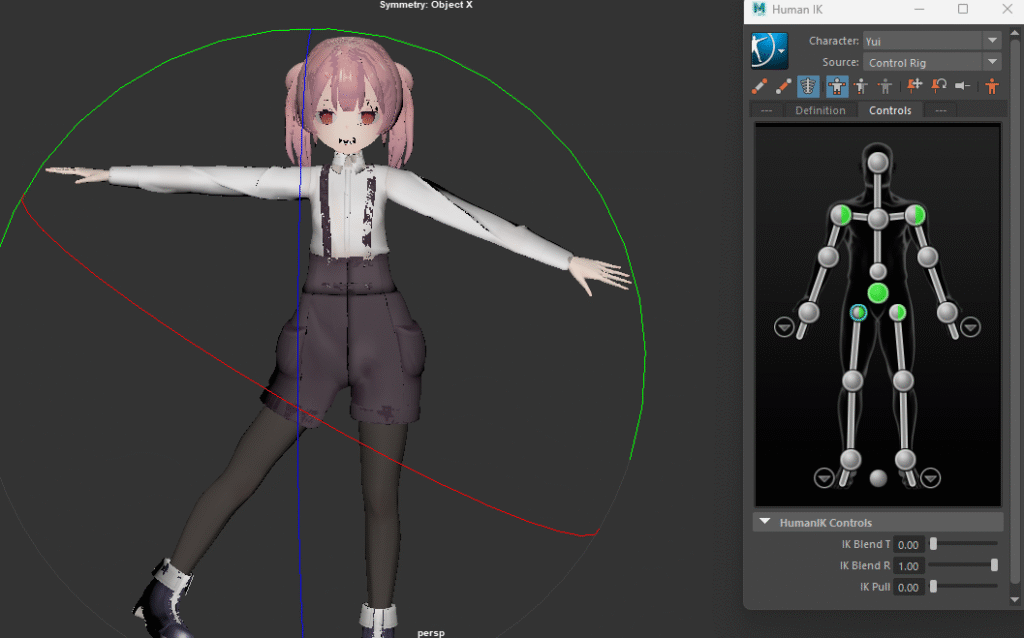Image resolution: width=1024 pixels, height=638 pixels.
Task: Expand foot details arrow on screen-right
Action: click(930, 478)
